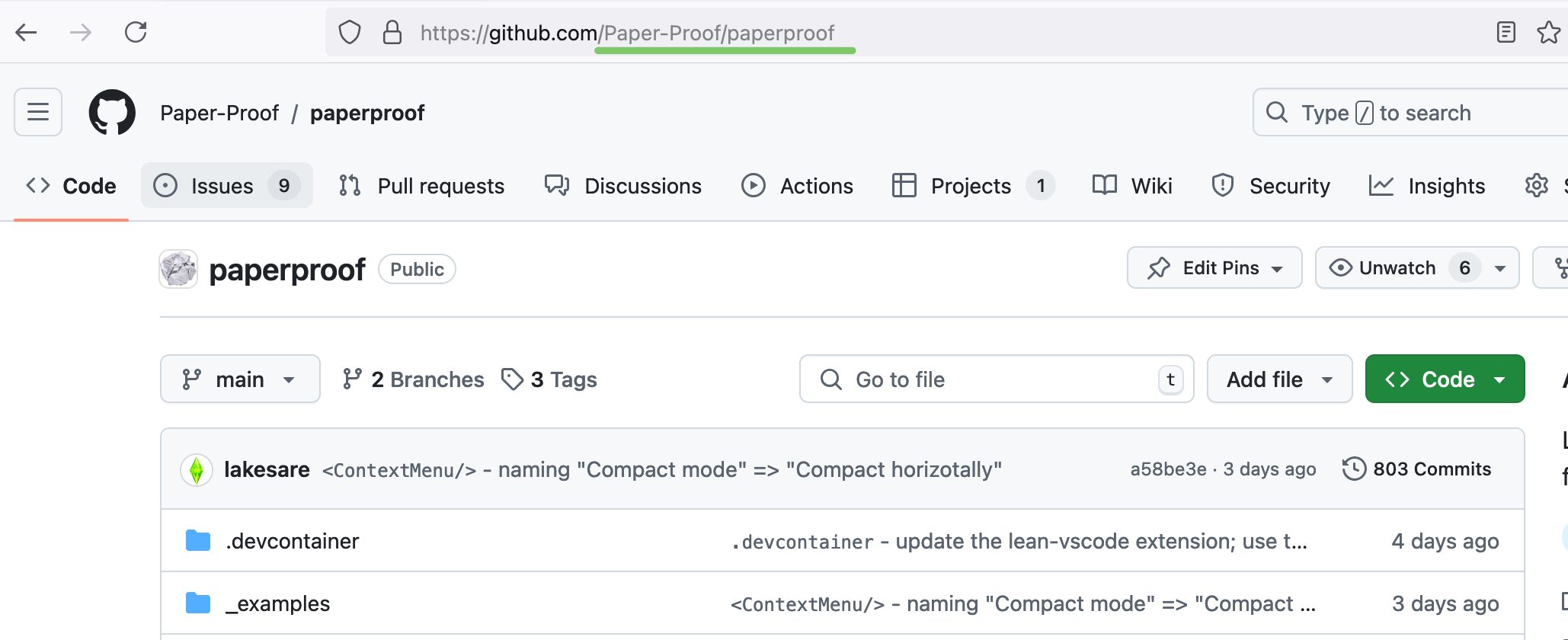Click the padlock site info icon
This screenshot has width=1568, height=640.
(x=392, y=32)
